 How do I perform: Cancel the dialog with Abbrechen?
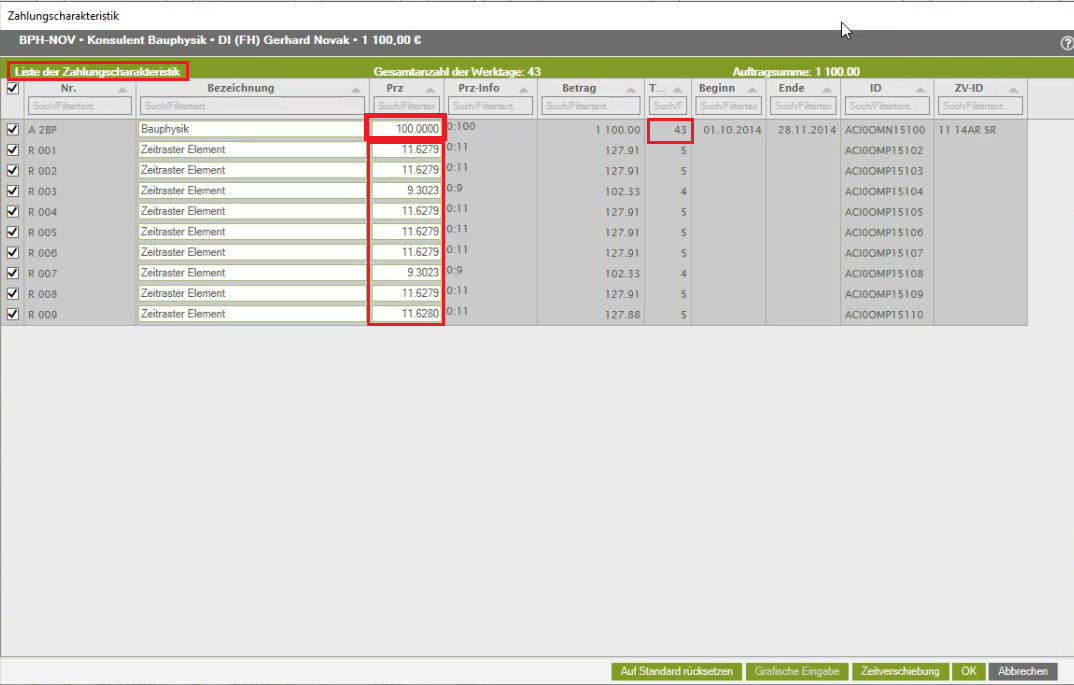pos(1023,671)
